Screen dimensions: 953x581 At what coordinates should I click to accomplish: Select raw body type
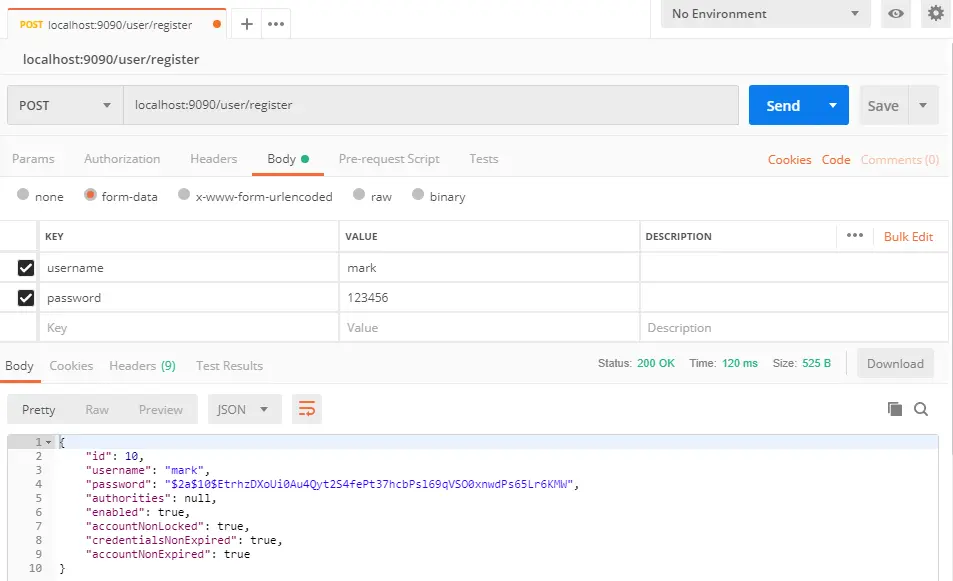pos(359,194)
